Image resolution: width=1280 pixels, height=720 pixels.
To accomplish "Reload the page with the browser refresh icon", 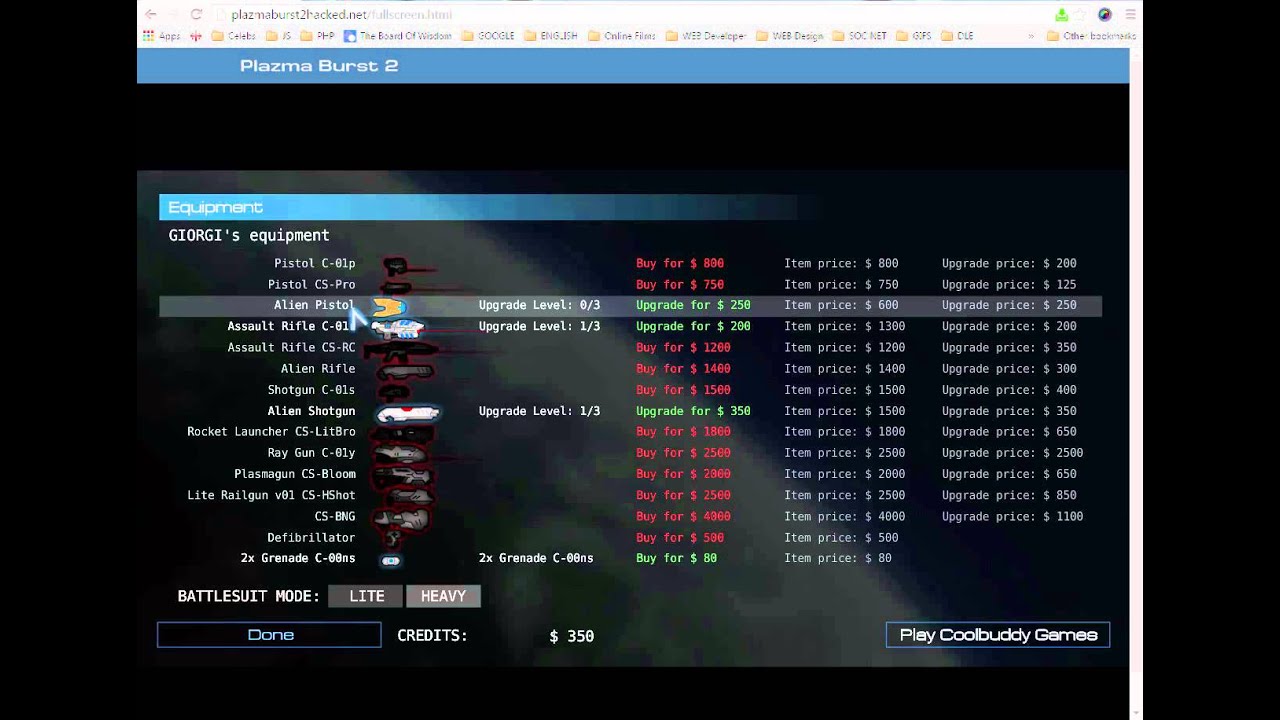I will coord(196,14).
